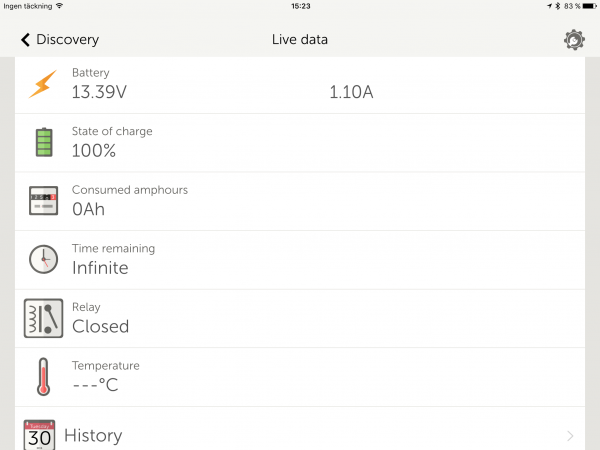Tap the time remaining clock icon
This screenshot has width=600, height=450.
(x=42, y=260)
